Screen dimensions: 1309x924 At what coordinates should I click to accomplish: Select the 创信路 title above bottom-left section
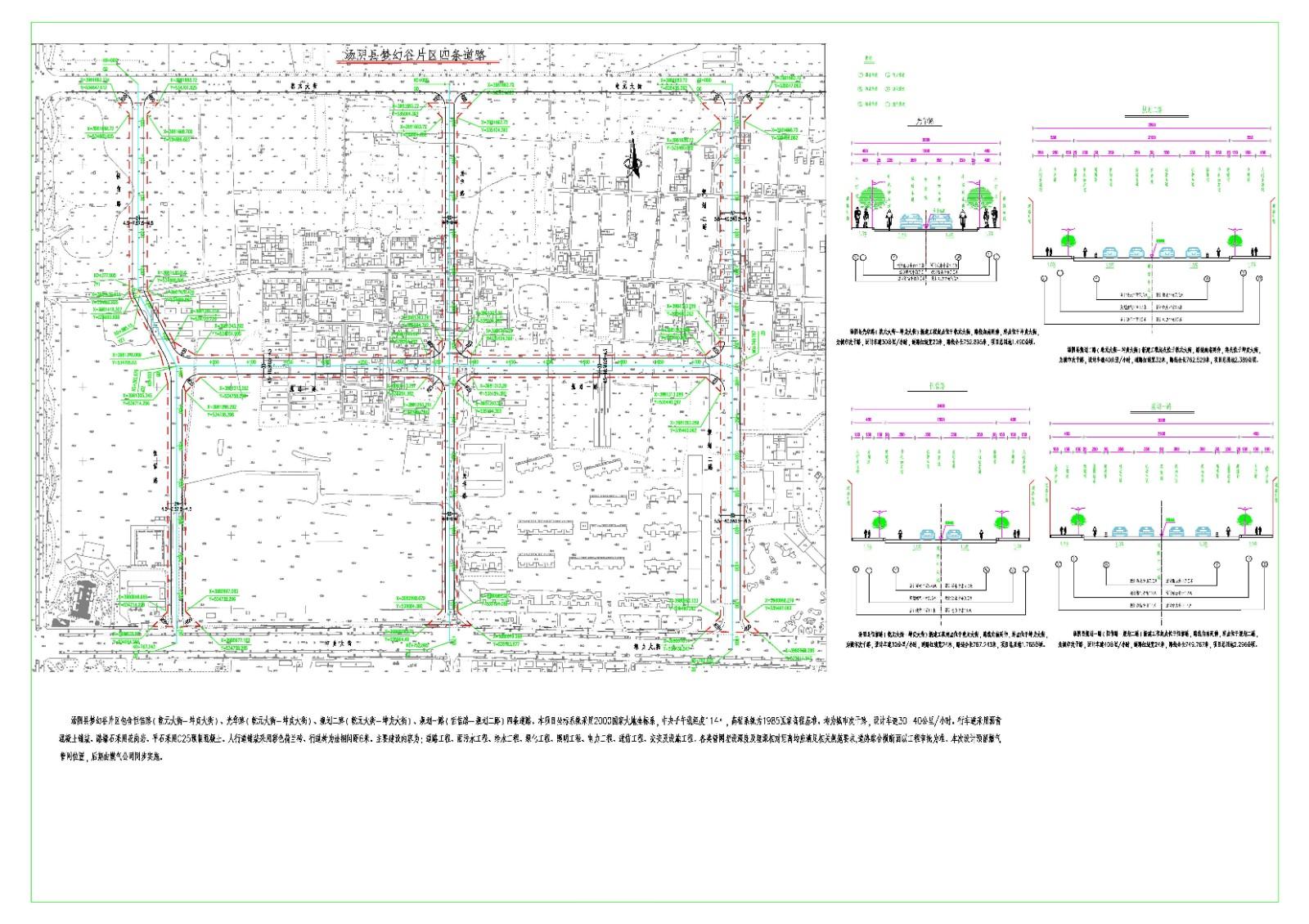coord(937,387)
